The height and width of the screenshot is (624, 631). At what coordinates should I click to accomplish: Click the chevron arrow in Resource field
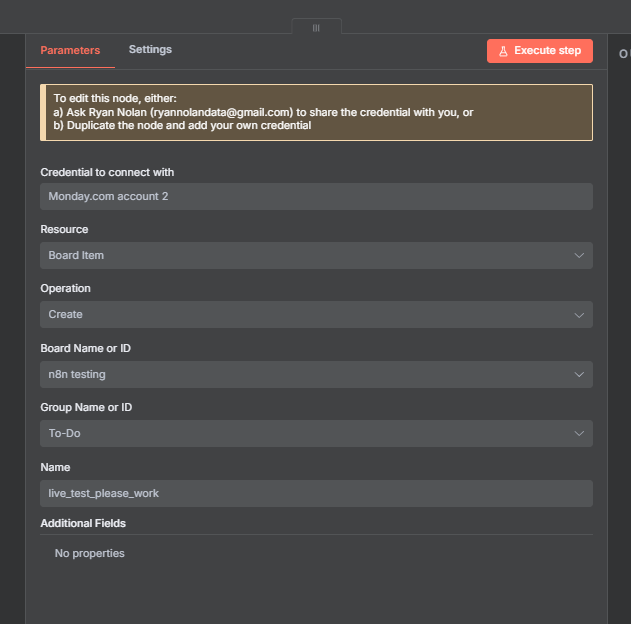[x=579, y=255]
